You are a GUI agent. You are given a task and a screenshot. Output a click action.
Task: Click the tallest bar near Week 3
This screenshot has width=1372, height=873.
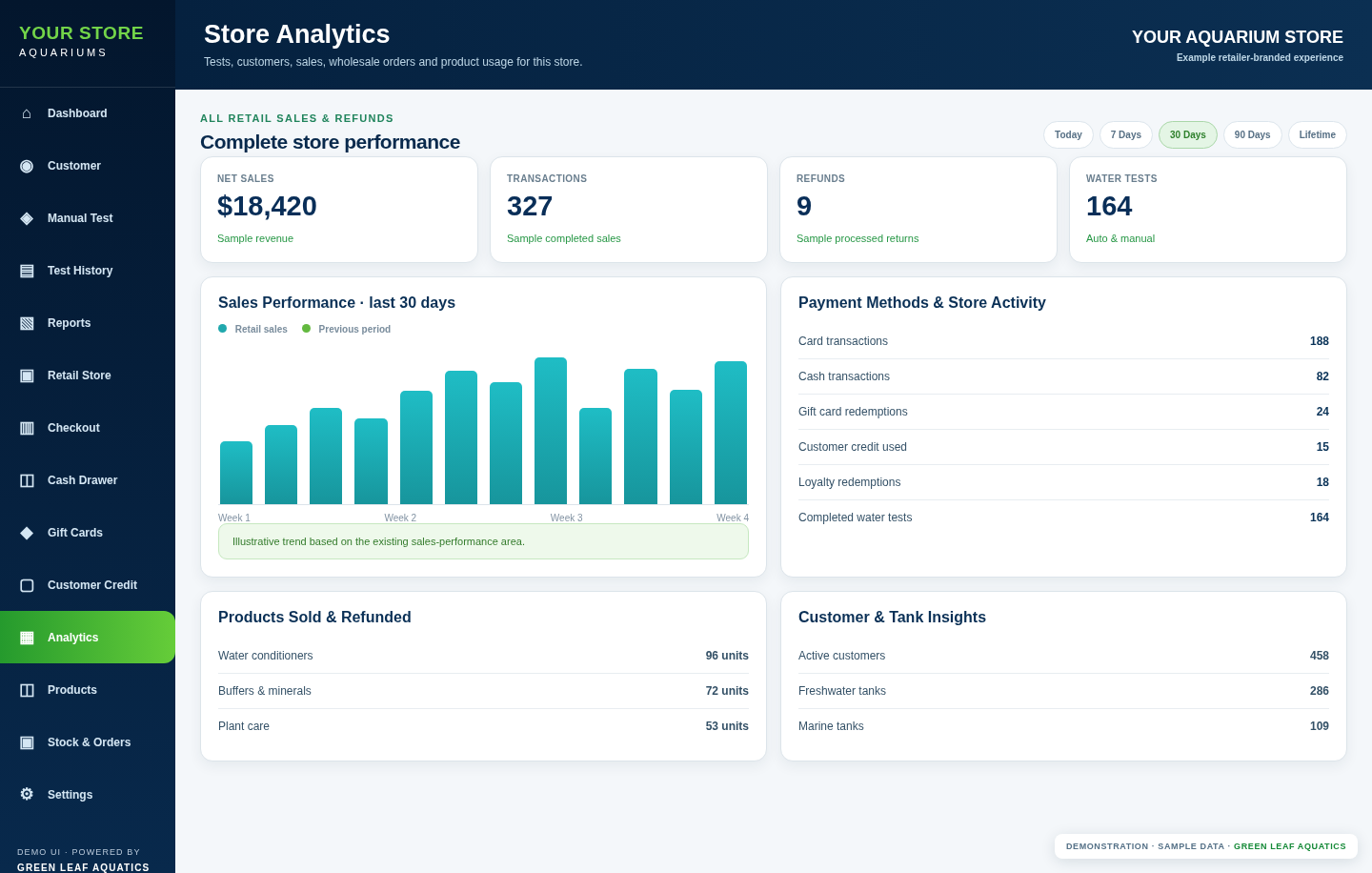[551, 431]
